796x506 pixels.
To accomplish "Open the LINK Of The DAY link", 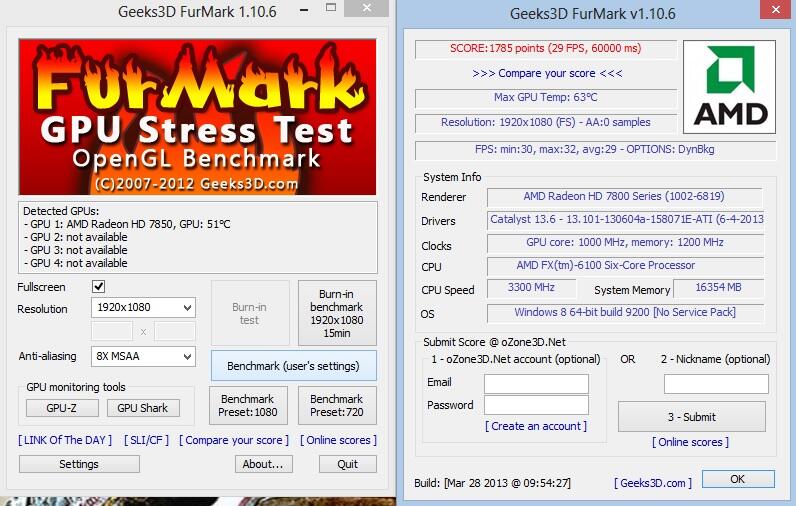I will [65, 440].
